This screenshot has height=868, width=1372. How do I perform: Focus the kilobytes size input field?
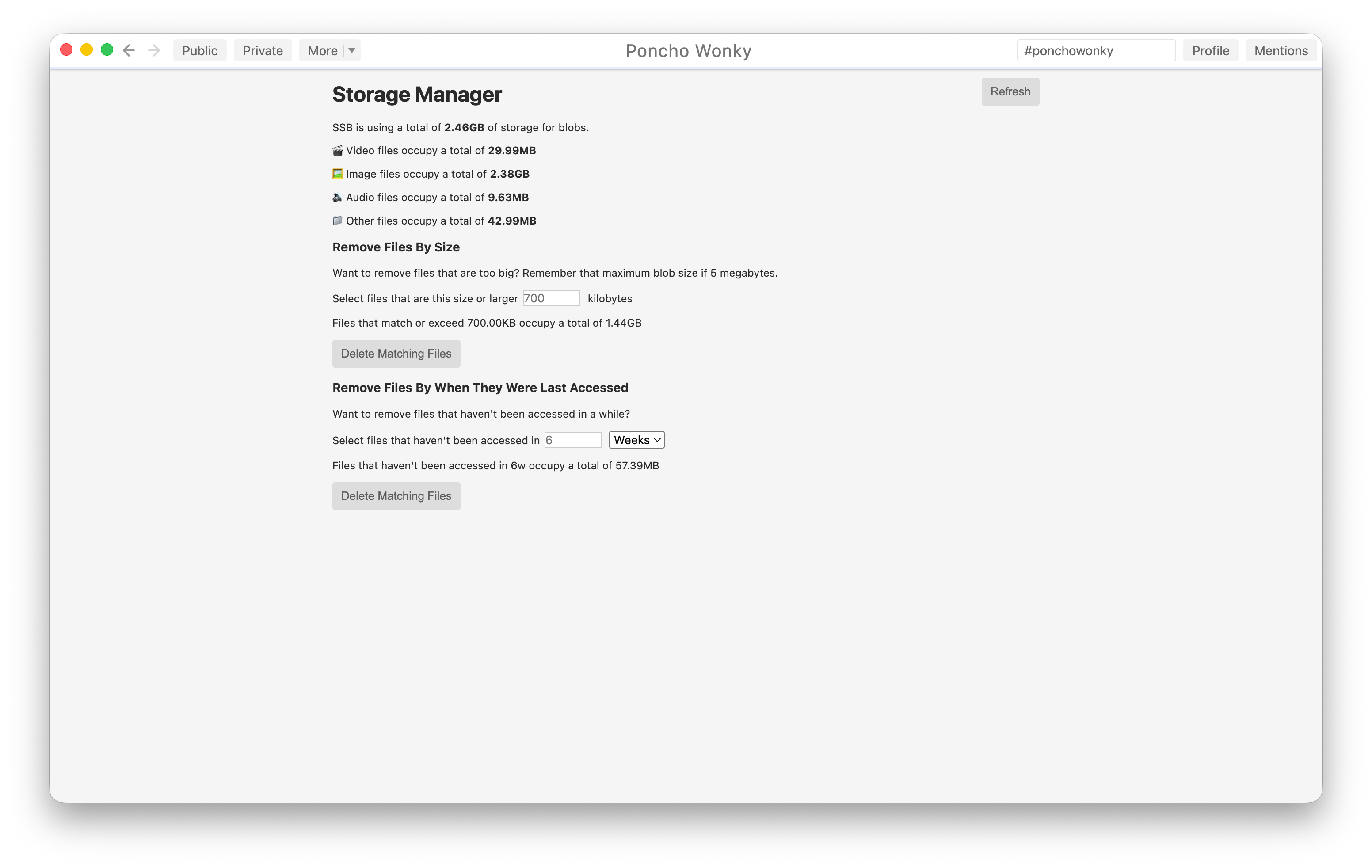551,298
